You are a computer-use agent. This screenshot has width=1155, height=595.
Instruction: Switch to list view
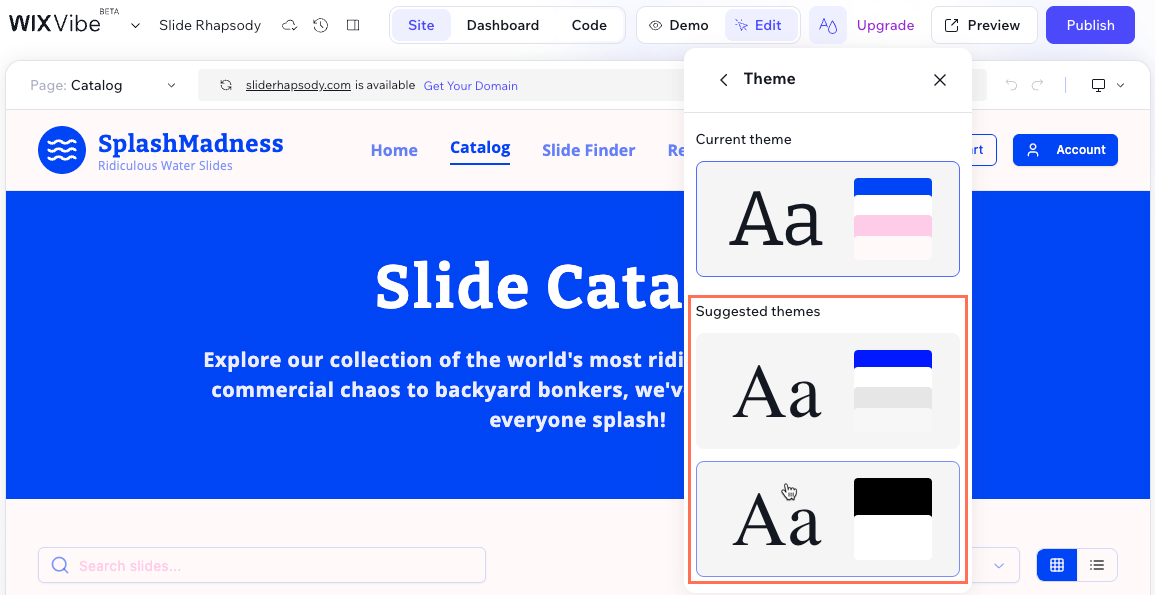pyautogui.click(x=1097, y=565)
